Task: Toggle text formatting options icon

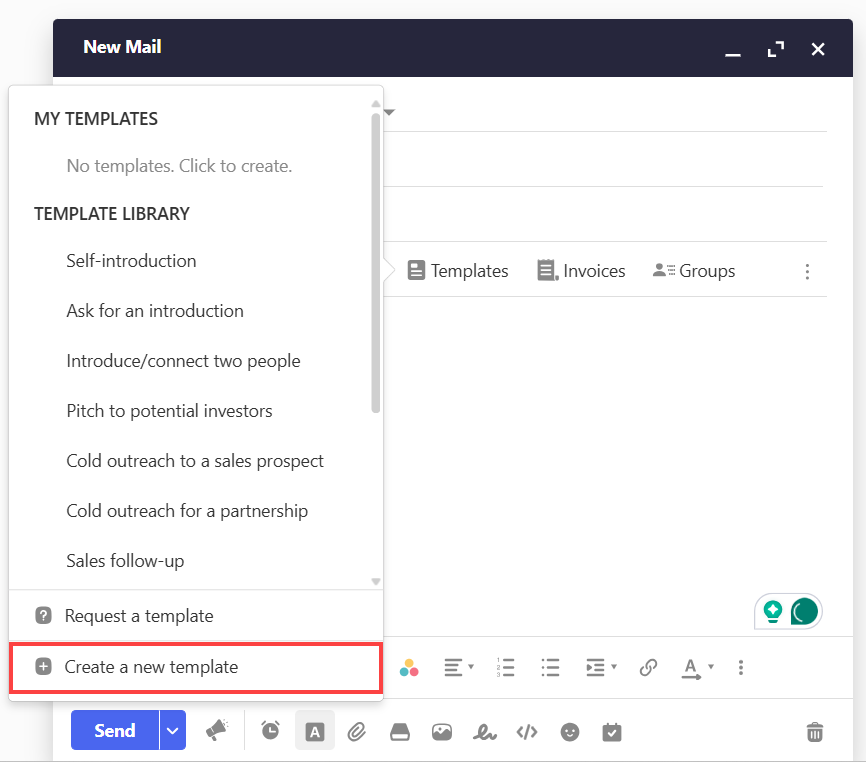Action: point(315,731)
